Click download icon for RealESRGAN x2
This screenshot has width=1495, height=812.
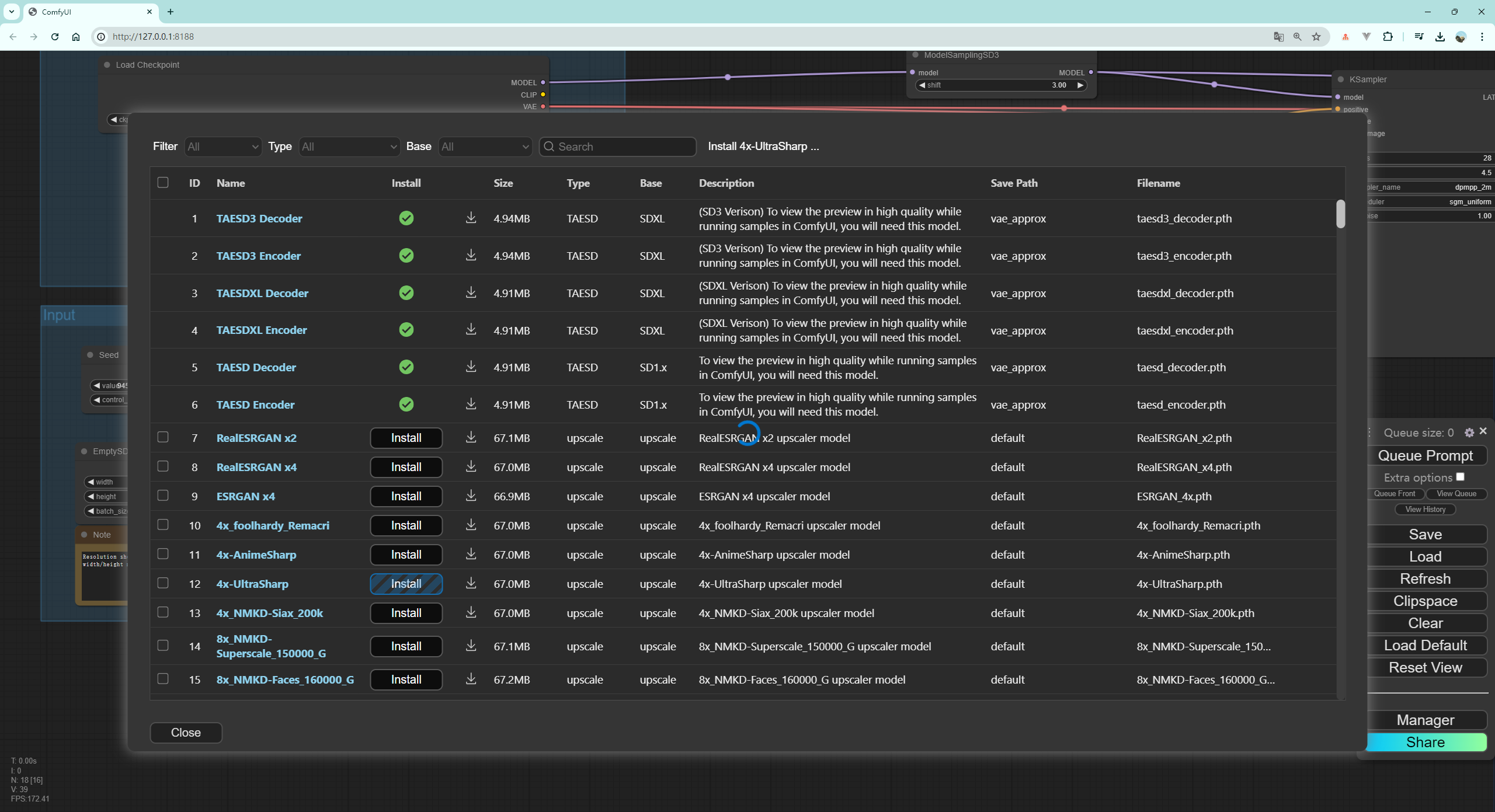[x=471, y=438]
